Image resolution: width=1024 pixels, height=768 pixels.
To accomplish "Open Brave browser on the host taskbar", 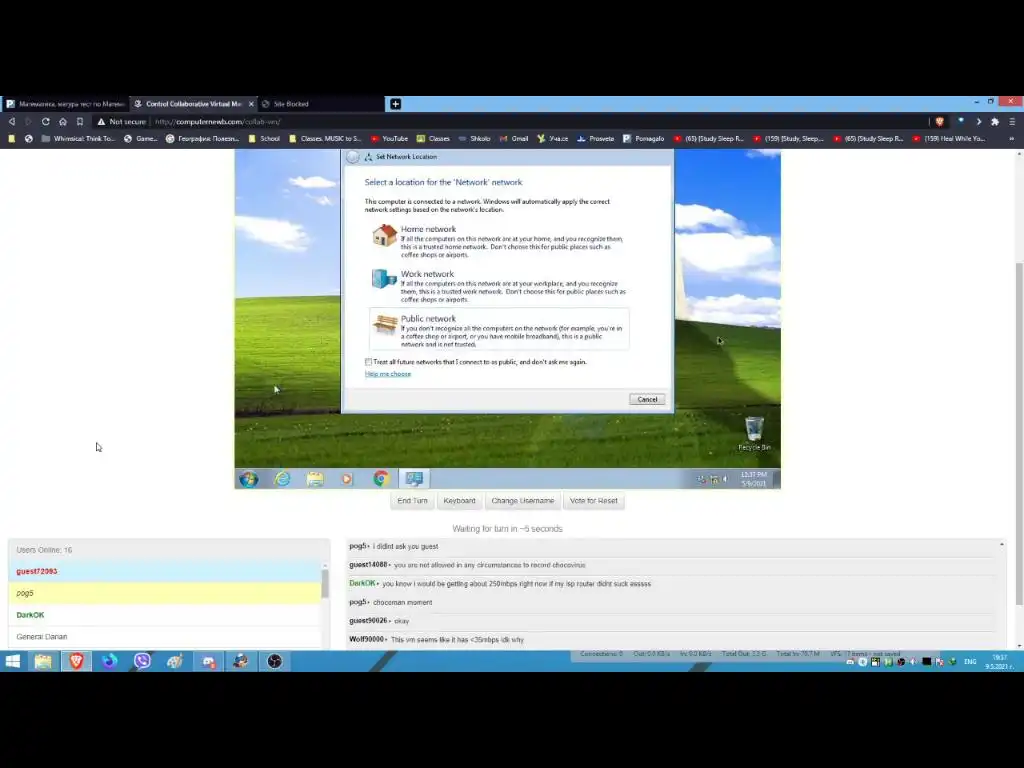I will [76, 662].
